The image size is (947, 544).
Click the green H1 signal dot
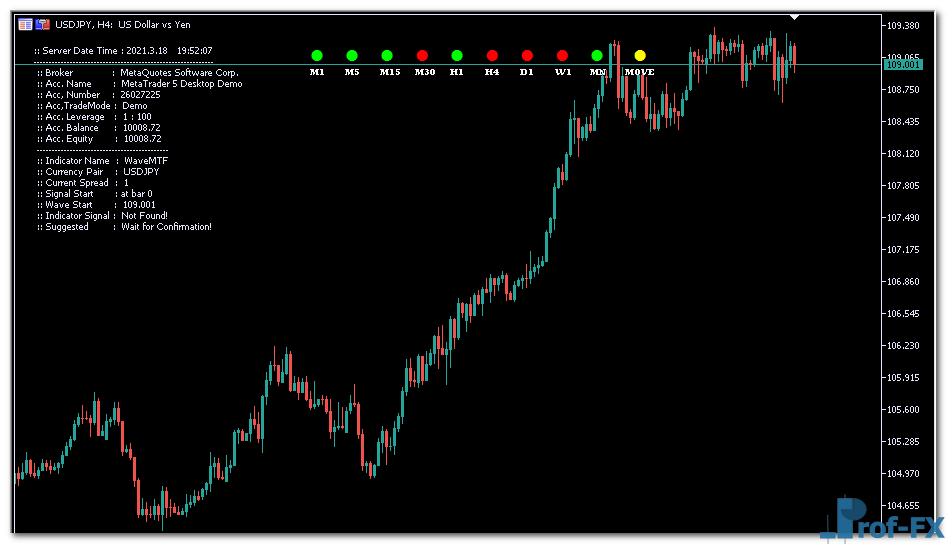tap(457, 56)
